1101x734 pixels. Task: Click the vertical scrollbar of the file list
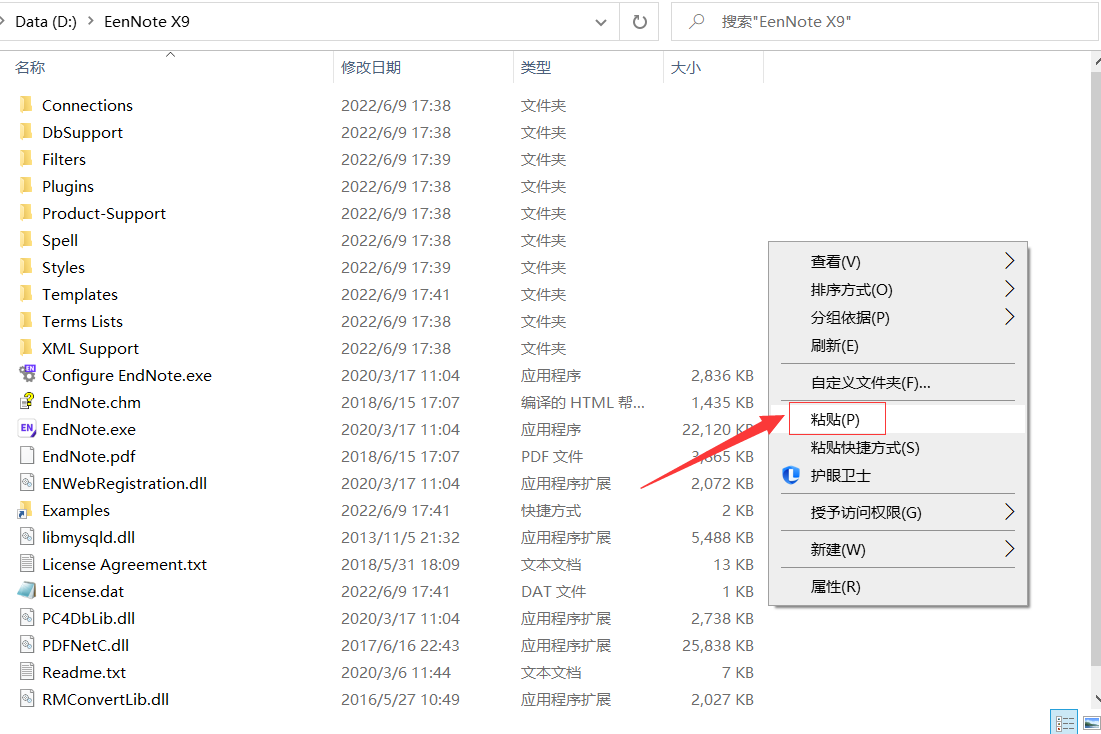(x=1097, y=369)
